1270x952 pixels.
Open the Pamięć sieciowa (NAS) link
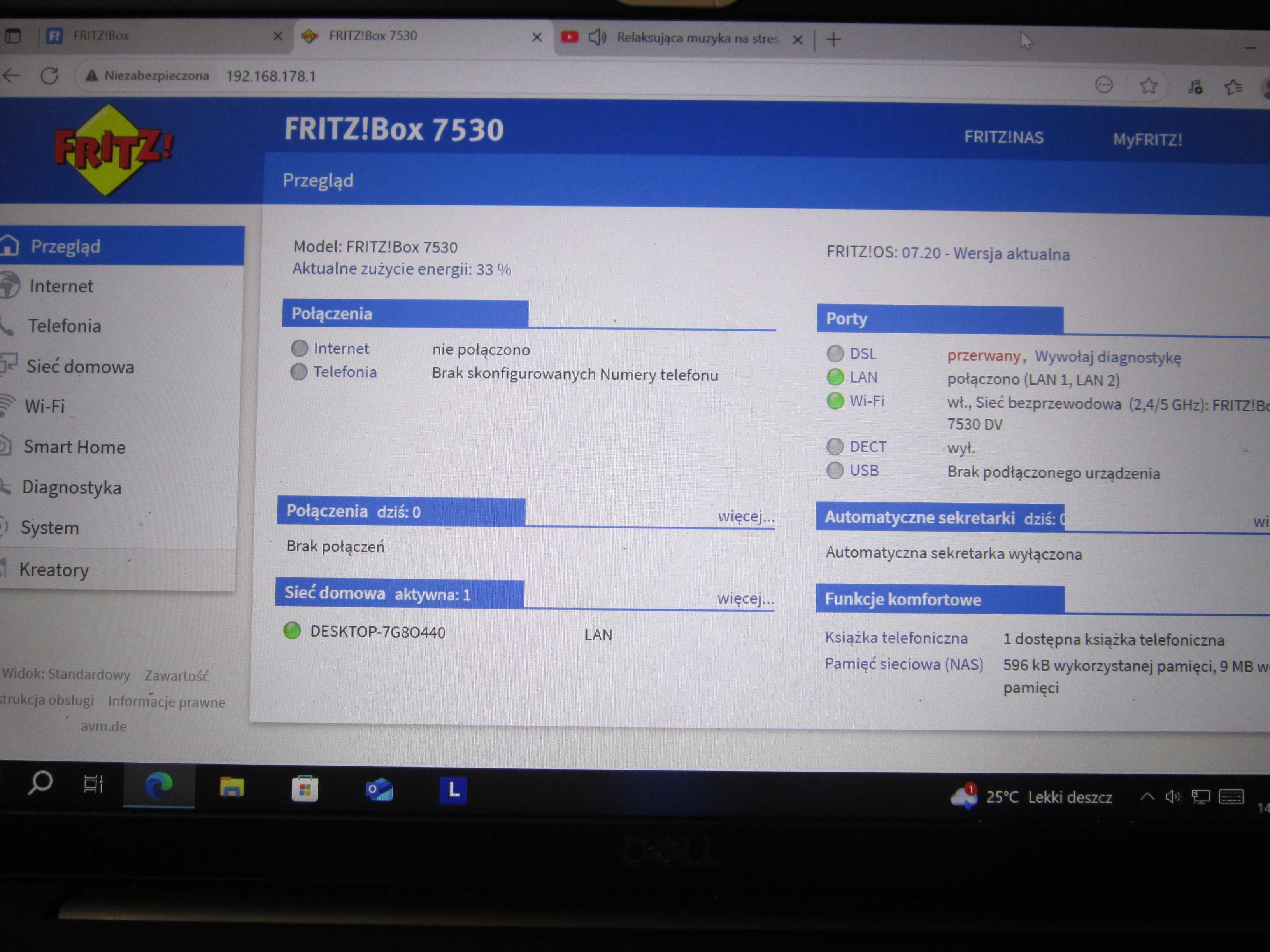pos(904,664)
